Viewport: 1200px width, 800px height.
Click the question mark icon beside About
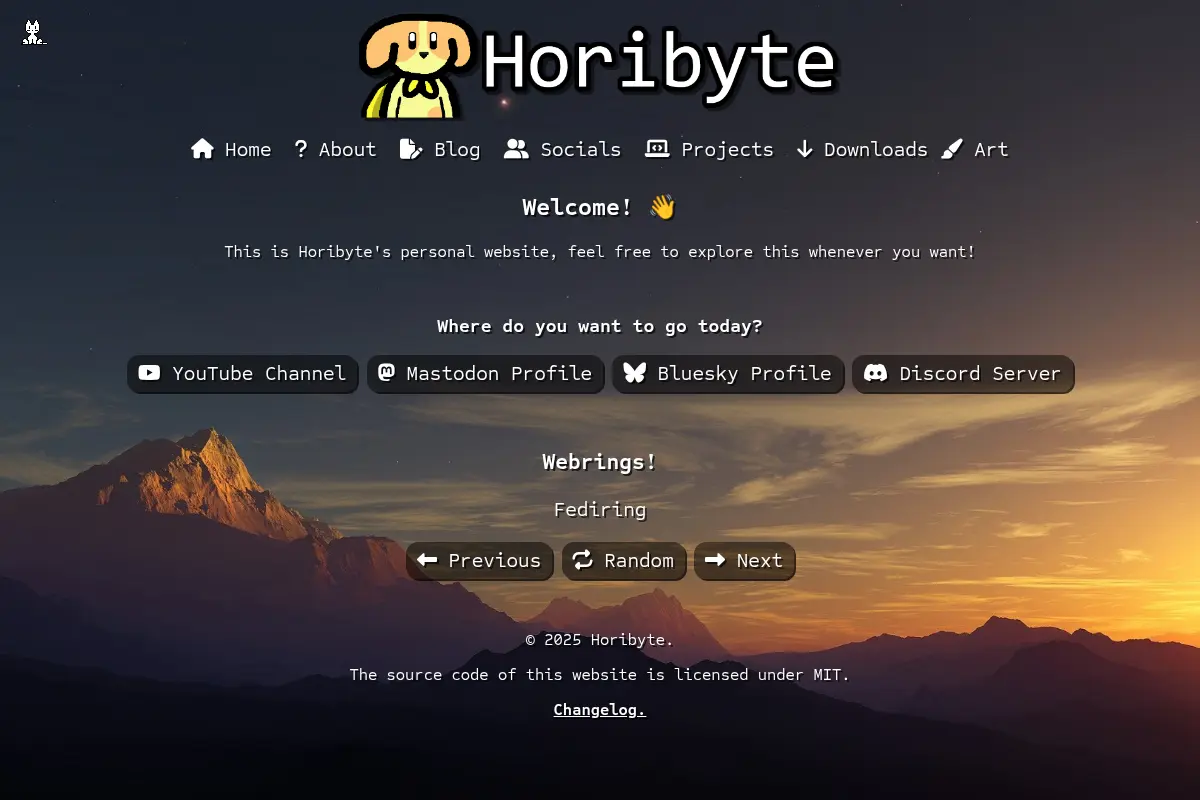(x=301, y=149)
